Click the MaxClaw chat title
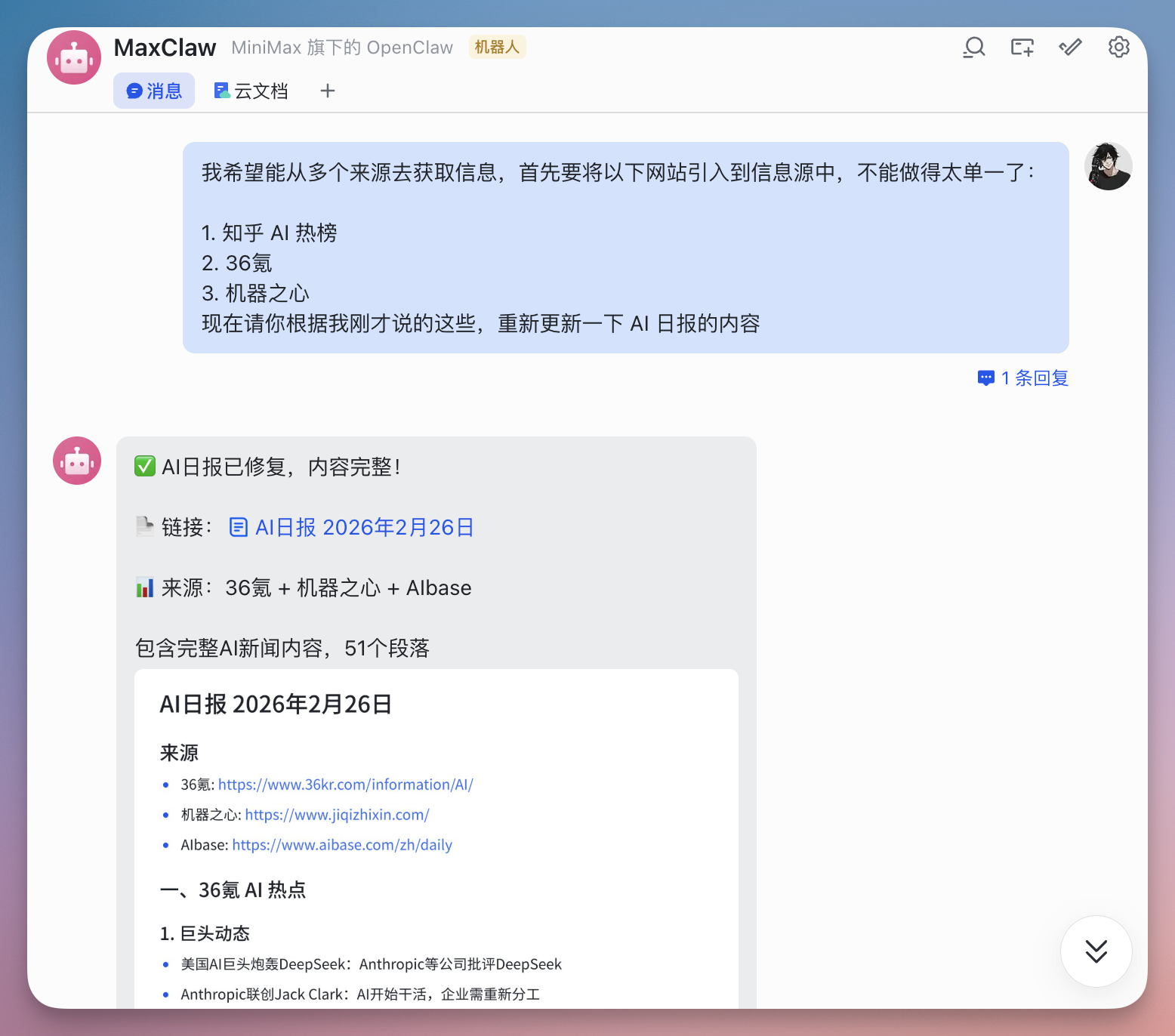The width and height of the screenshot is (1175, 1036). [x=165, y=48]
